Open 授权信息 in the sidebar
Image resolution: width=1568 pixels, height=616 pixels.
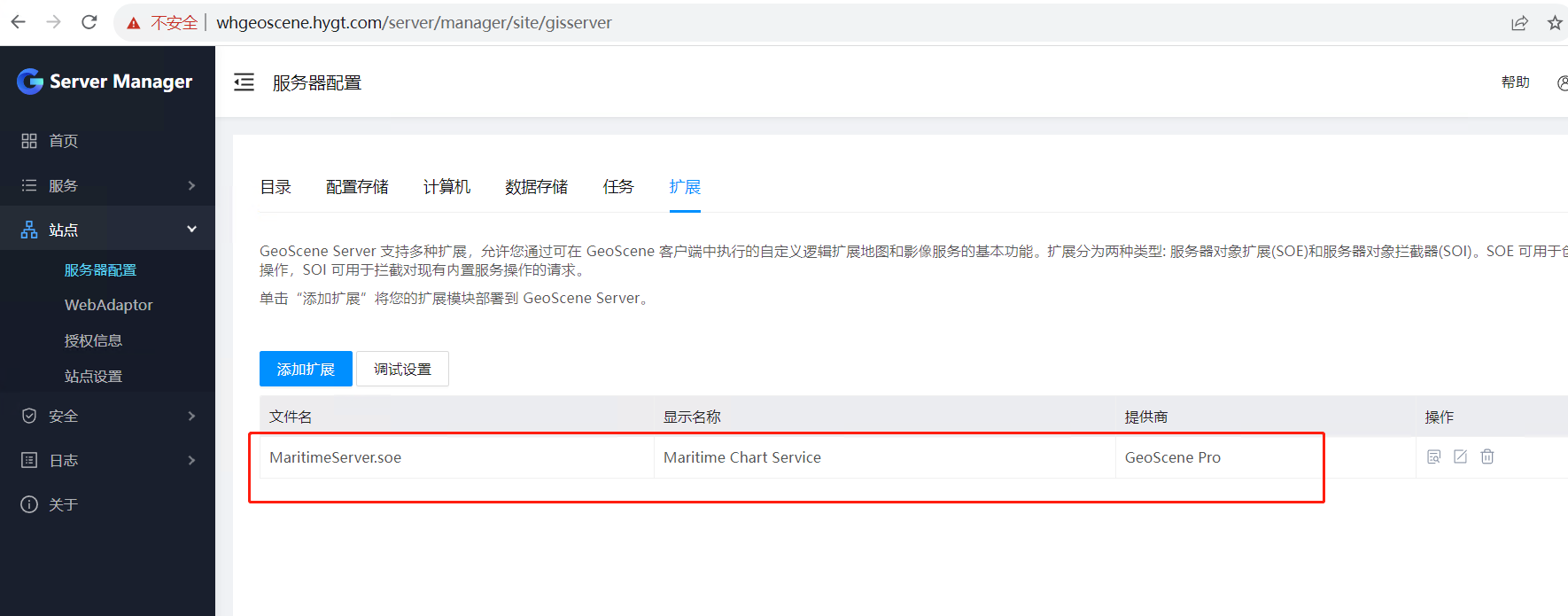pos(93,340)
